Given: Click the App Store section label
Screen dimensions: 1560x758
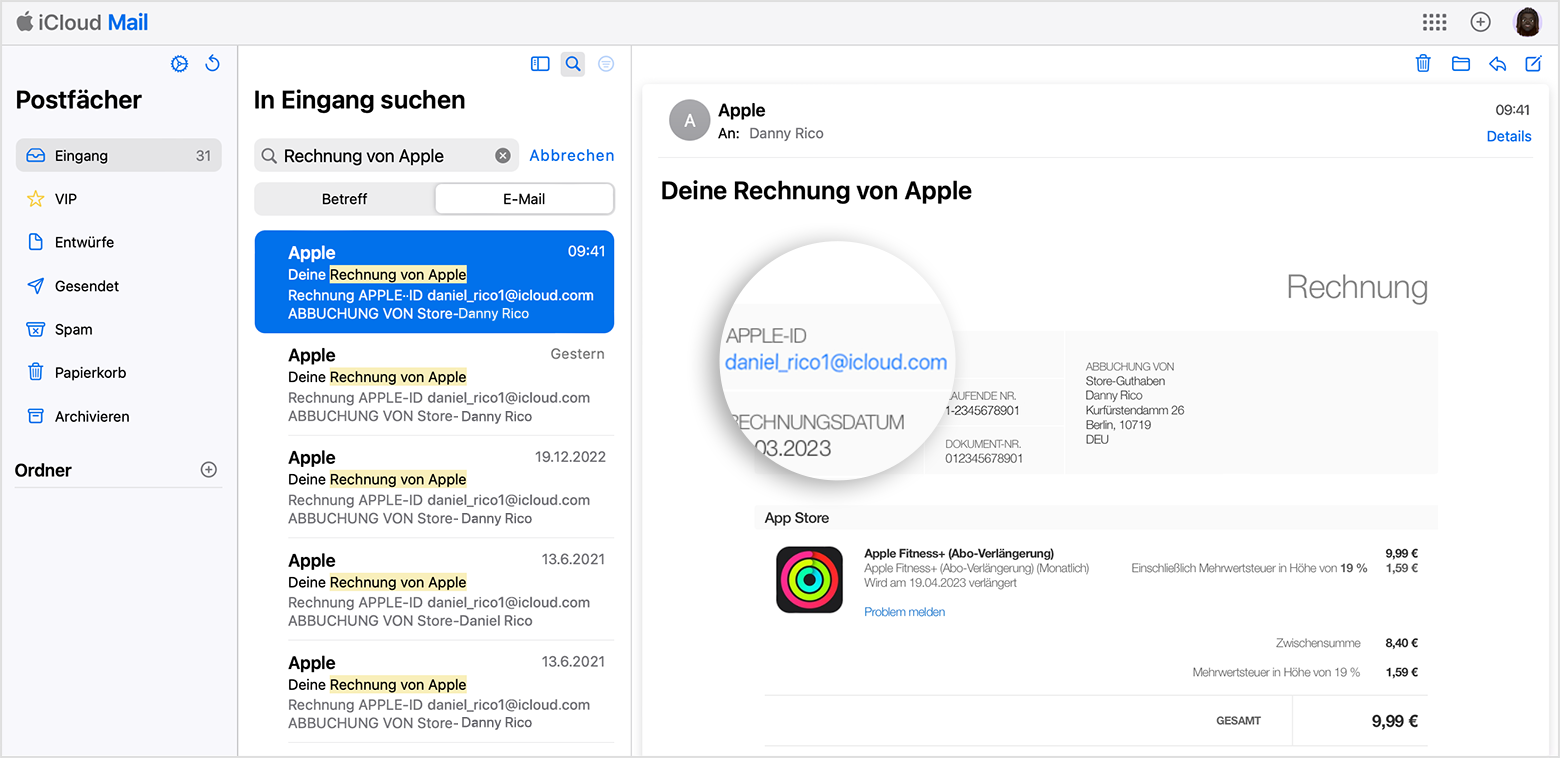Looking at the screenshot, I should pos(796,518).
